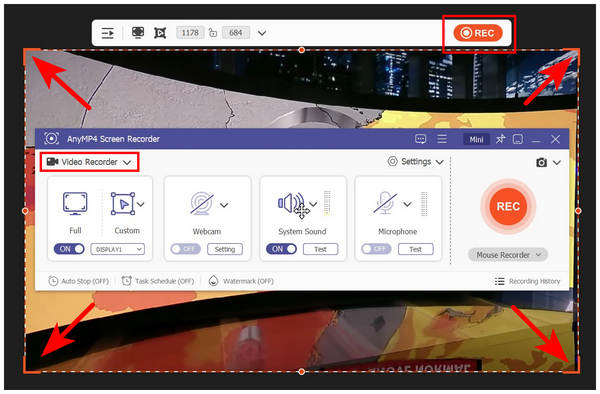Expand the screenshot options arrow
Screen dimensions: 600x394
pos(557,163)
